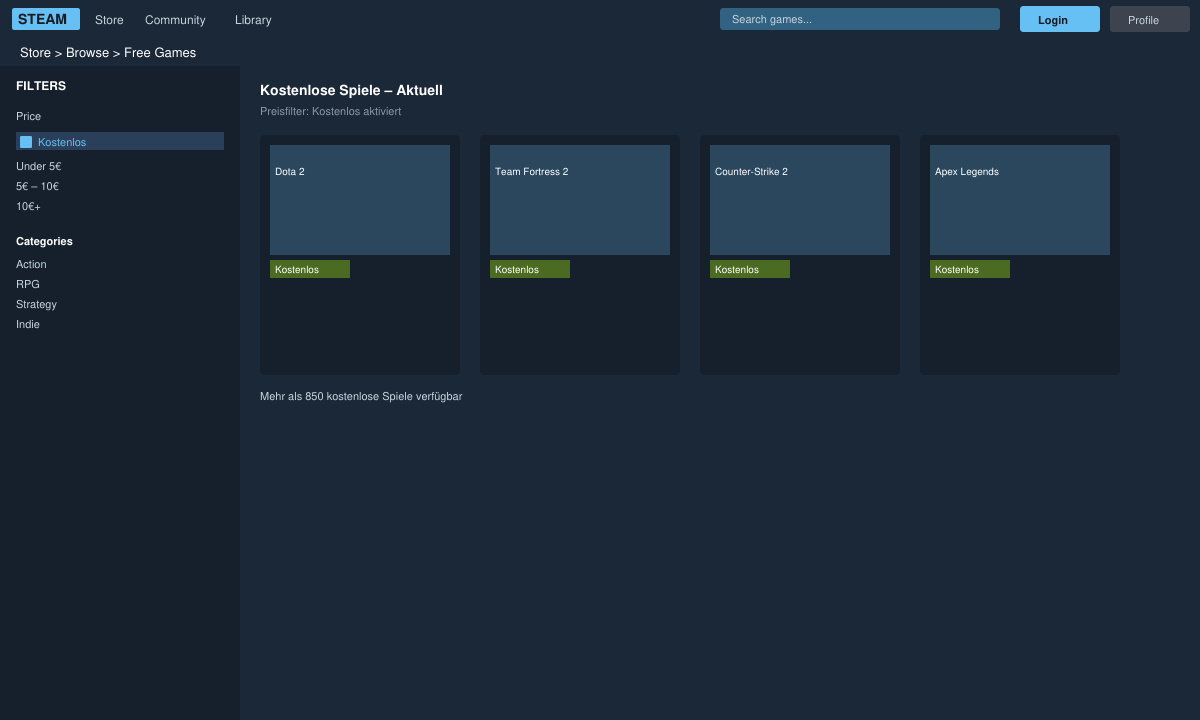The width and height of the screenshot is (1200, 720).
Task: Go to Browse in the breadcrumb
Action: pyautogui.click(x=87, y=53)
